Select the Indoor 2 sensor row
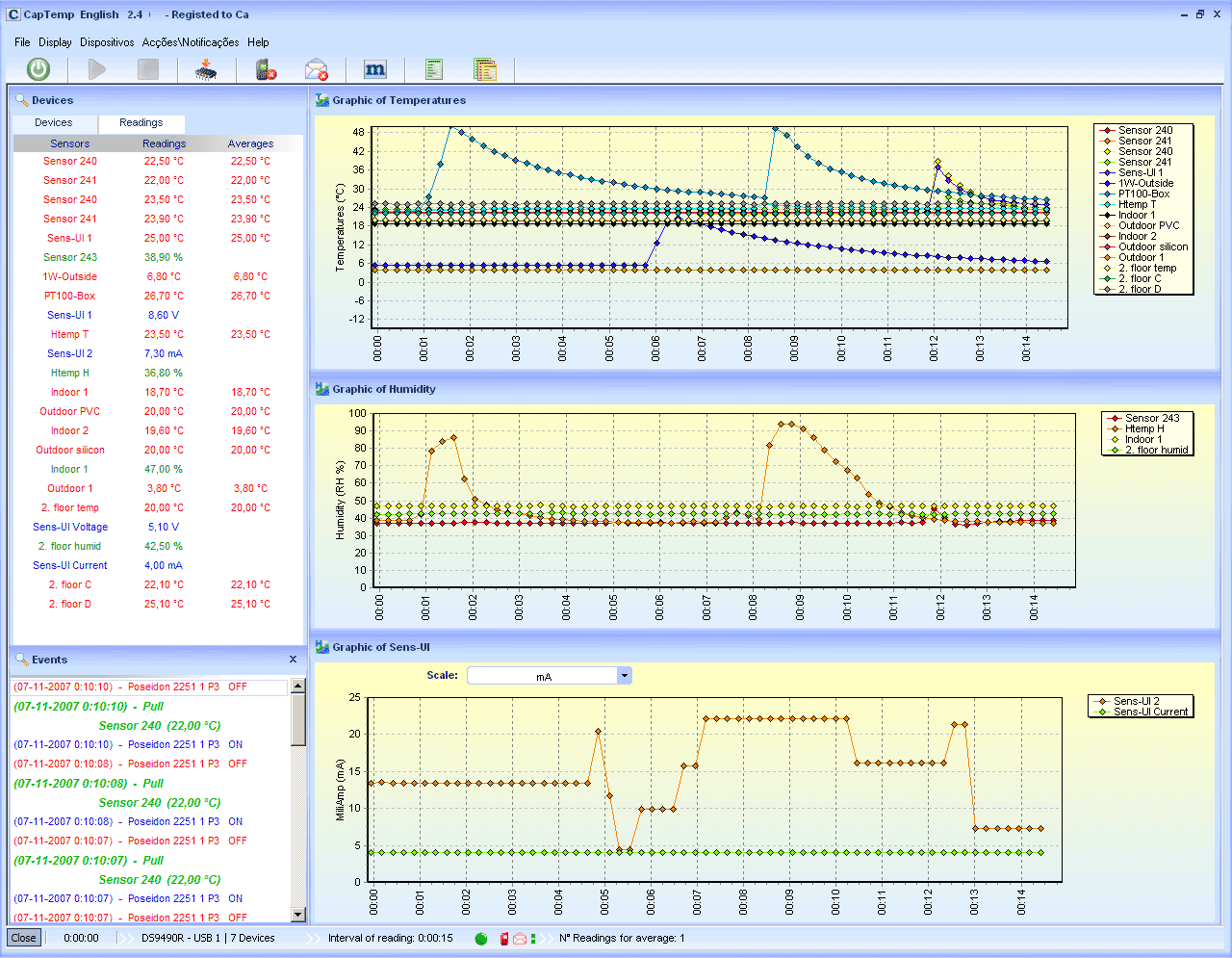Viewport: 1232px width, 958px height. tap(158, 430)
